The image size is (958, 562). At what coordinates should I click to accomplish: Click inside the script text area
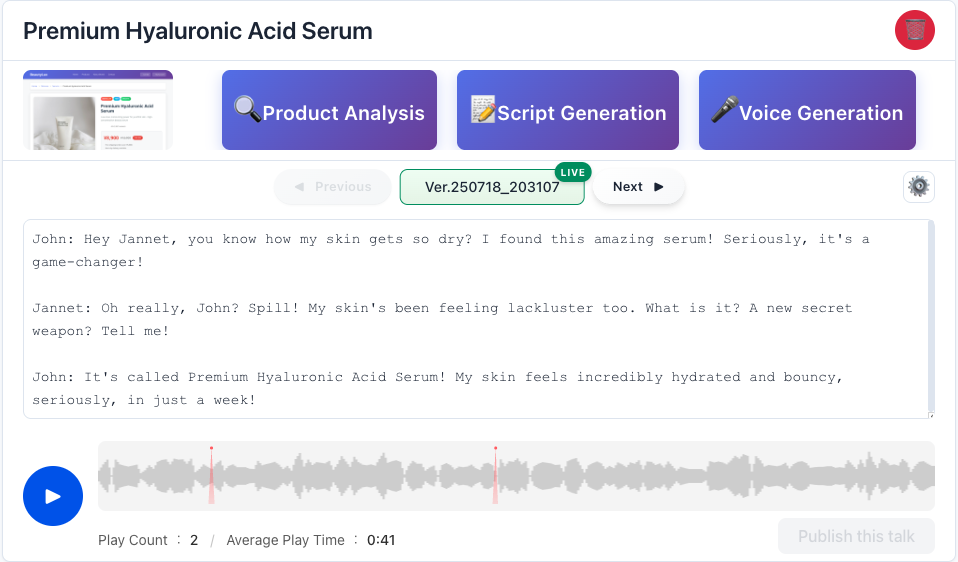[476, 319]
